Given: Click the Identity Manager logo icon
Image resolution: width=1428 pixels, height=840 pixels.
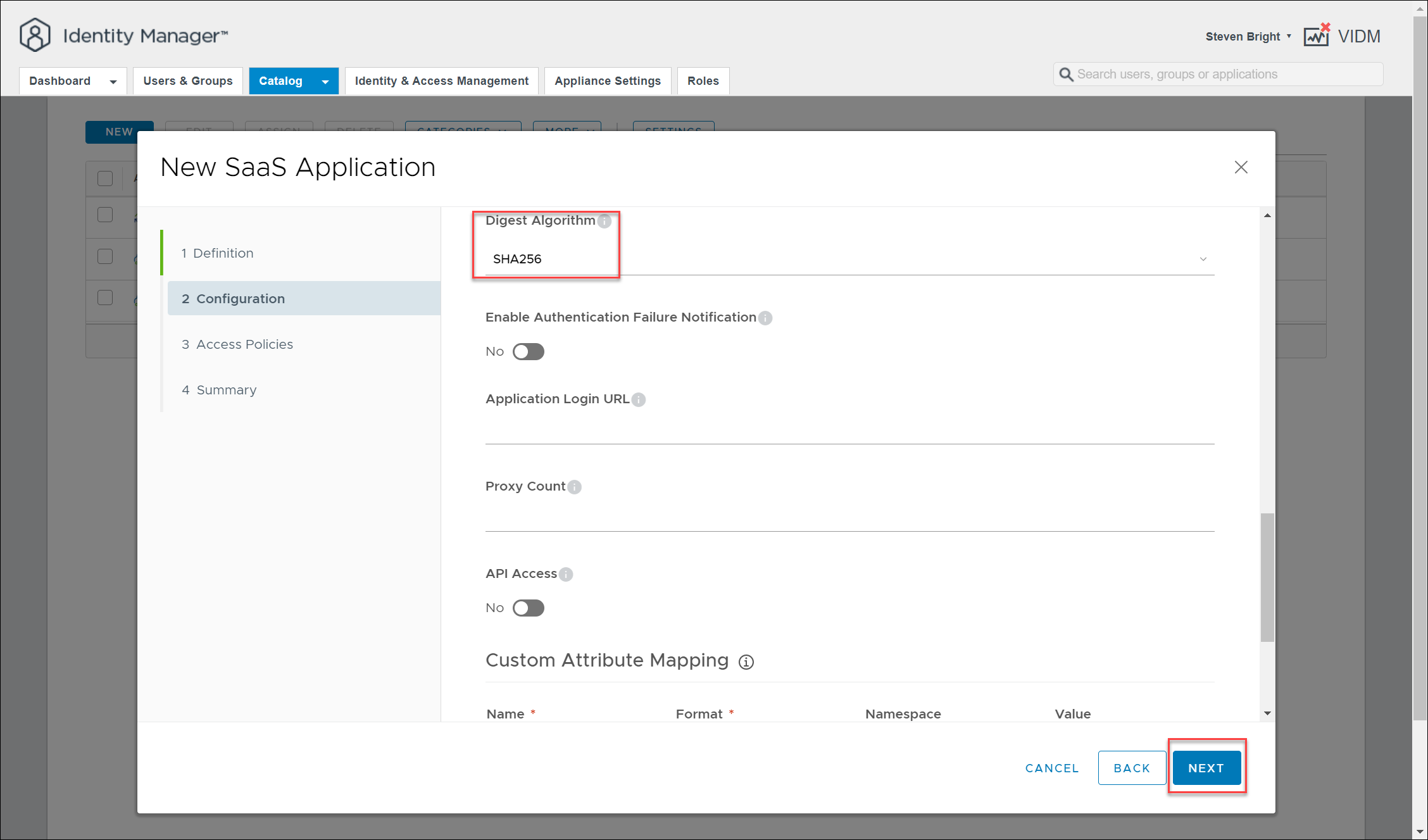Looking at the screenshot, I should [35, 35].
